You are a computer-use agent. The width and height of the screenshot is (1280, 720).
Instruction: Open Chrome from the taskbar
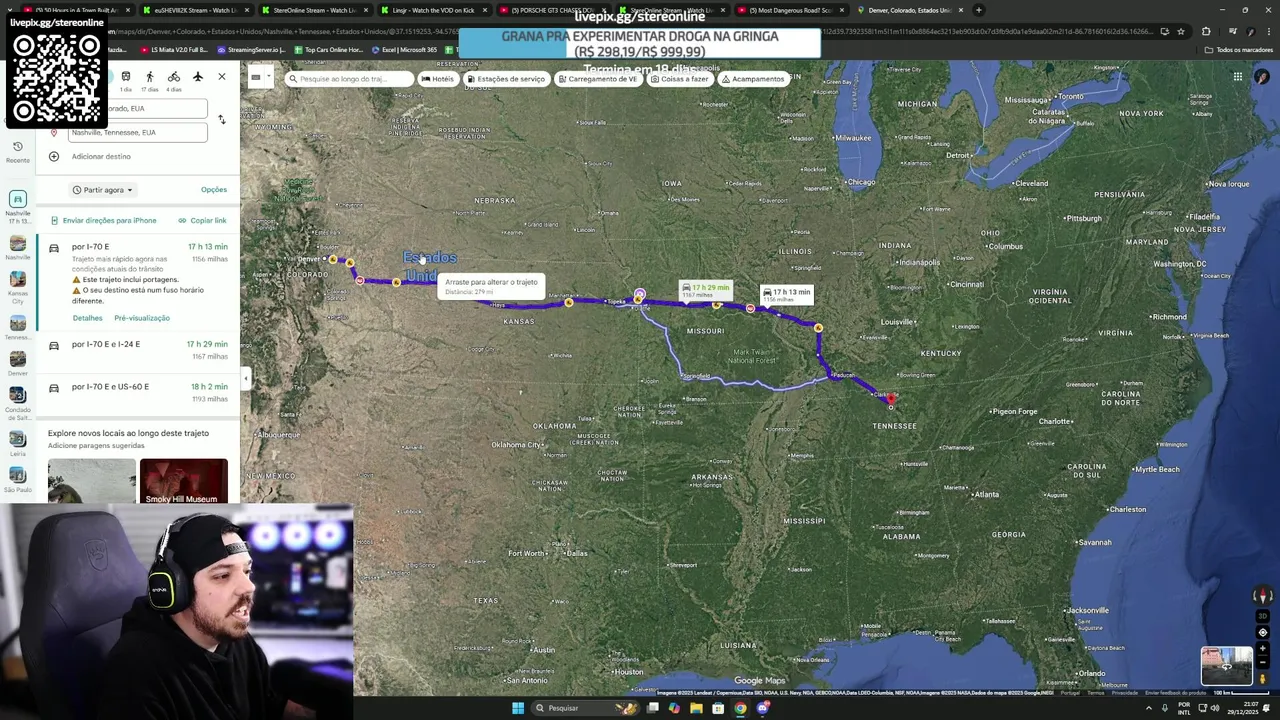click(x=740, y=708)
